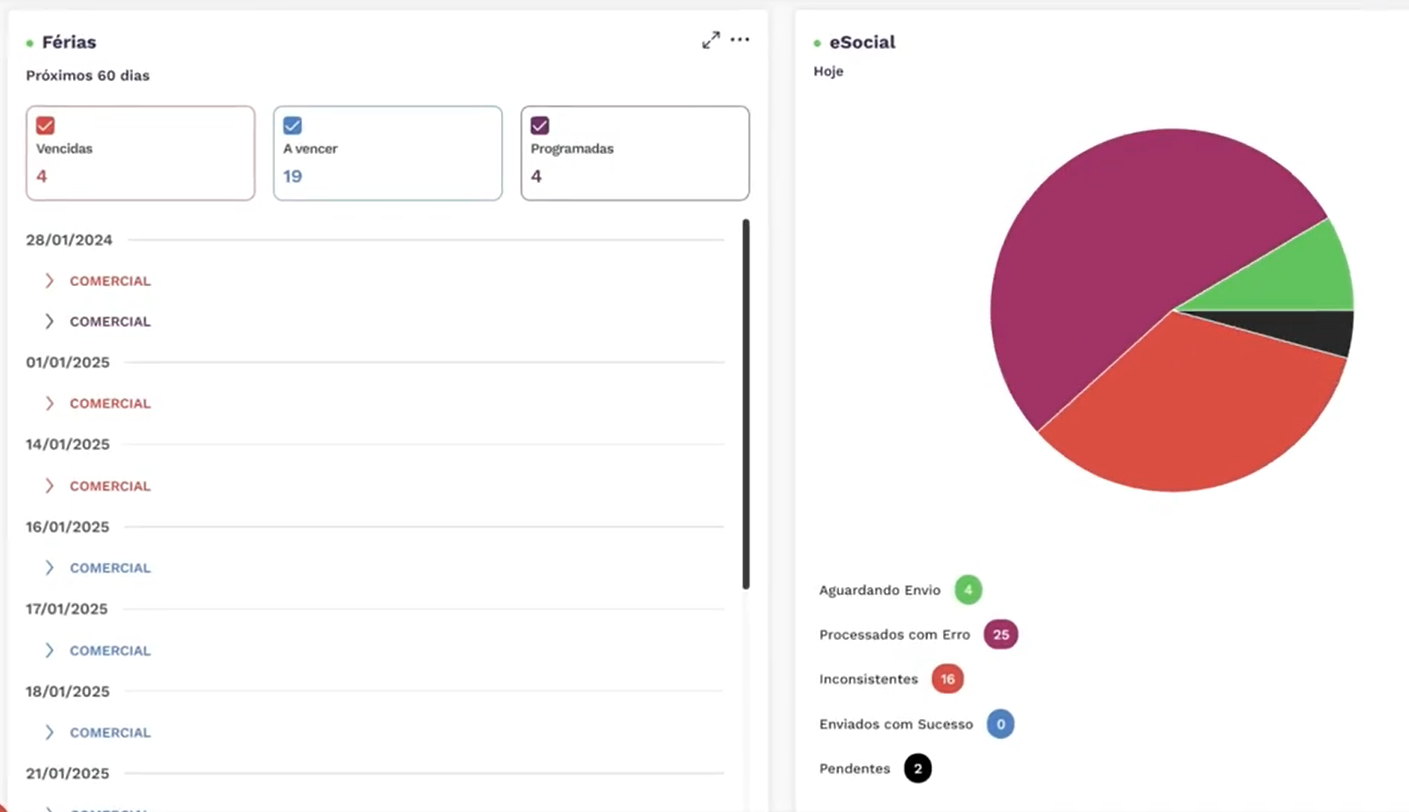Uncheck the Vencidas filter checkbox
The height and width of the screenshot is (812, 1409).
click(45, 125)
